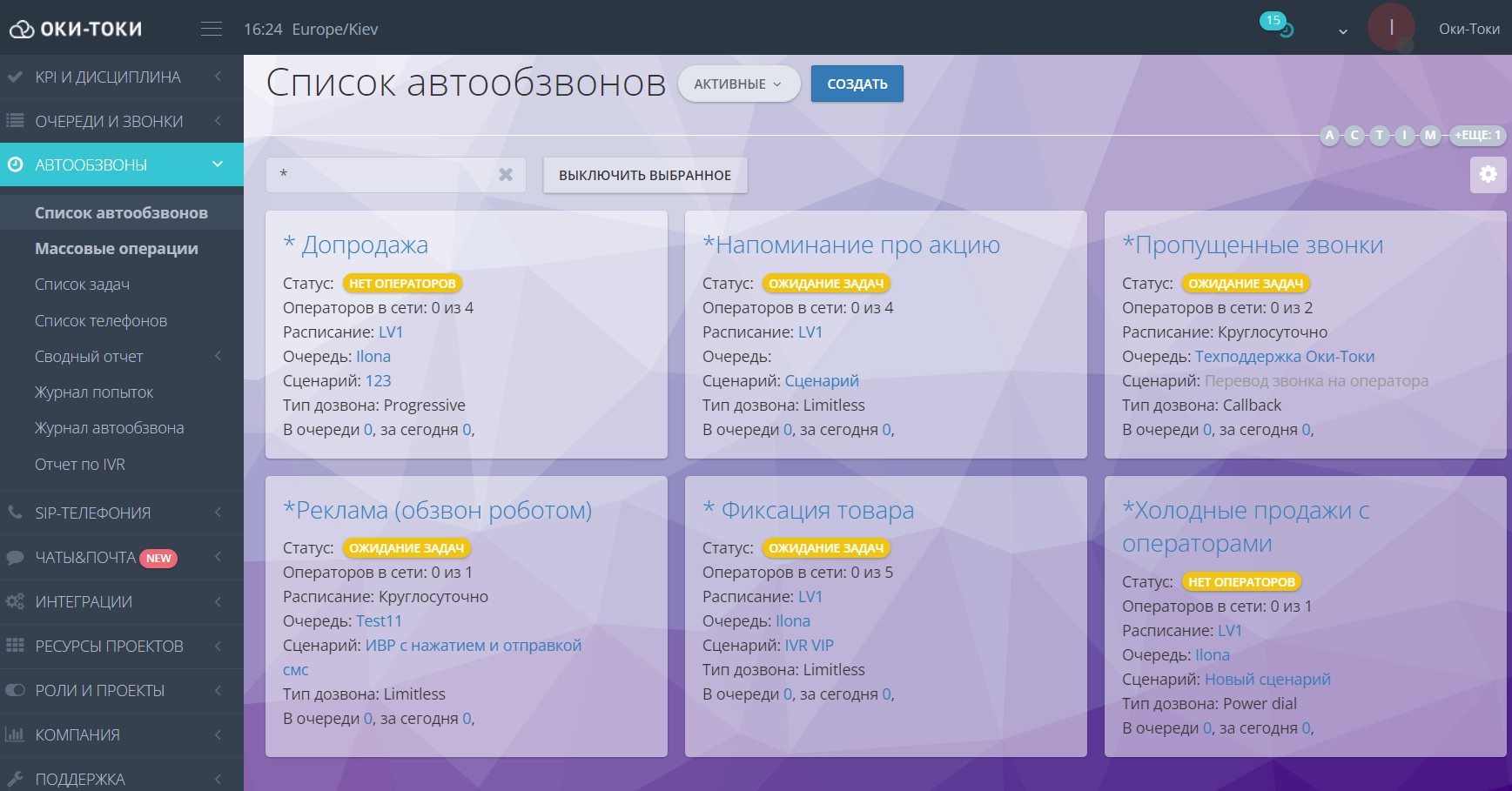1512x791 pixels.
Task: Go to Журнал попыток page
Action: [x=92, y=392]
